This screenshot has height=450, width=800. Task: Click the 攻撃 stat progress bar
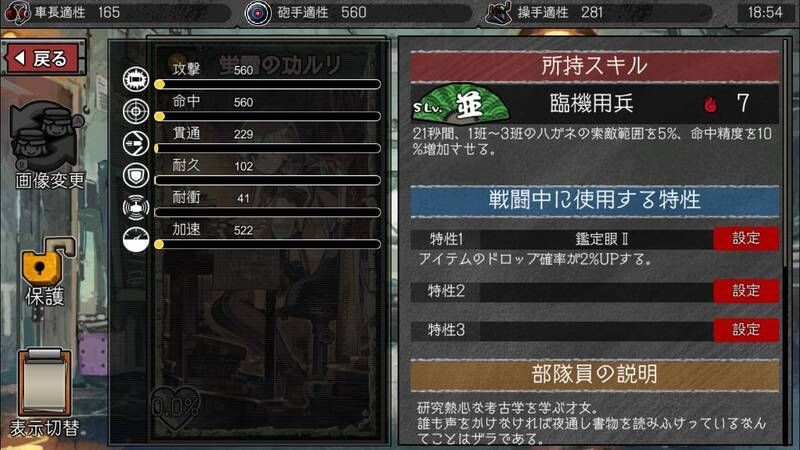tap(267, 84)
